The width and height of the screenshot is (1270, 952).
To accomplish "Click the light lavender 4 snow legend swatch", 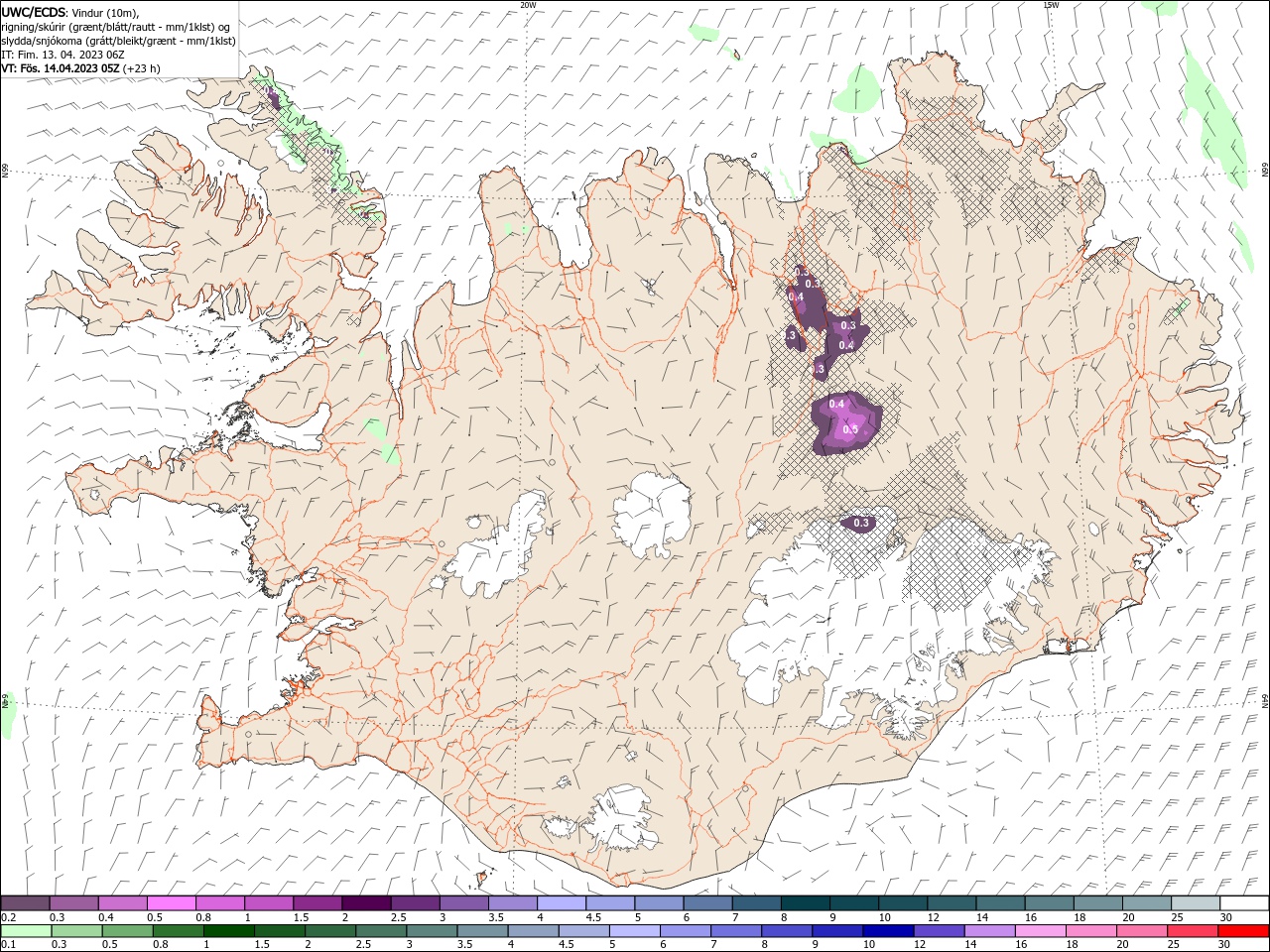I will [560, 903].
